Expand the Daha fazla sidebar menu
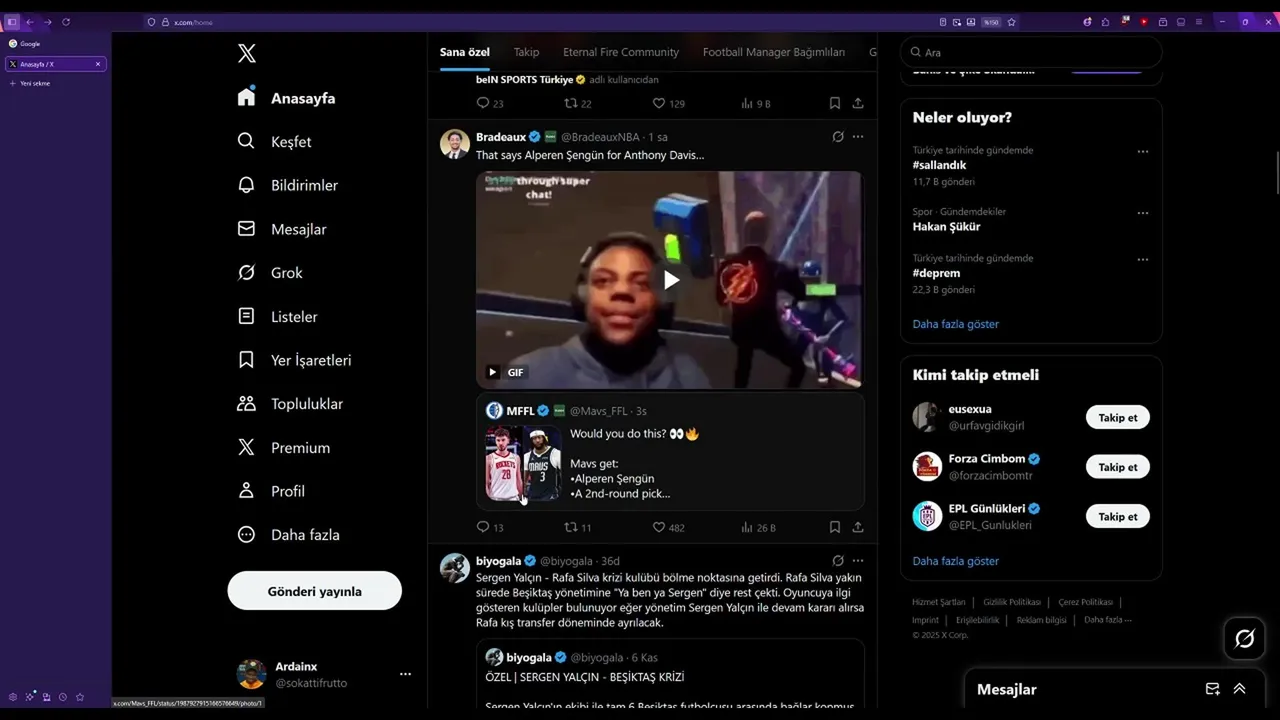1280x720 pixels. pyautogui.click(x=289, y=535)
